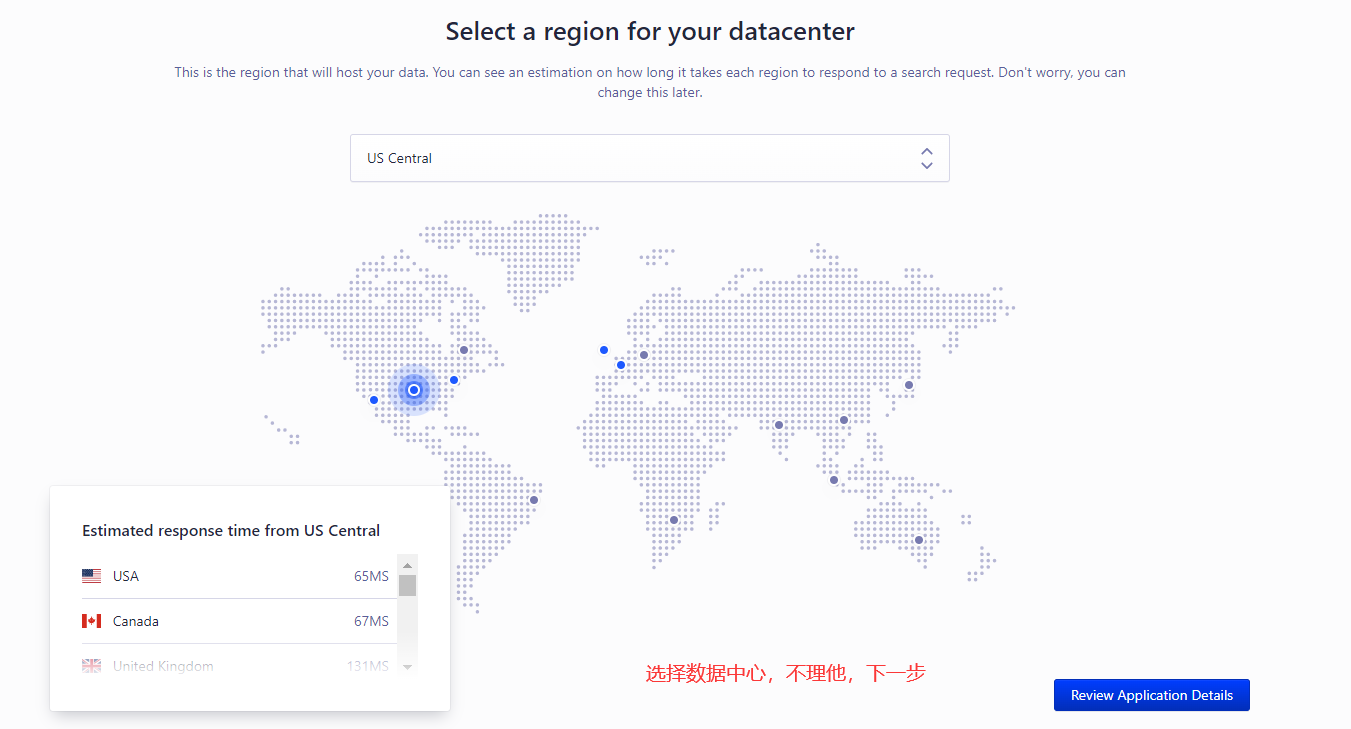This screenshot has height=729, width=1351.
Task: Click the United Kingdom flag icon
Action: coord(92,666)
